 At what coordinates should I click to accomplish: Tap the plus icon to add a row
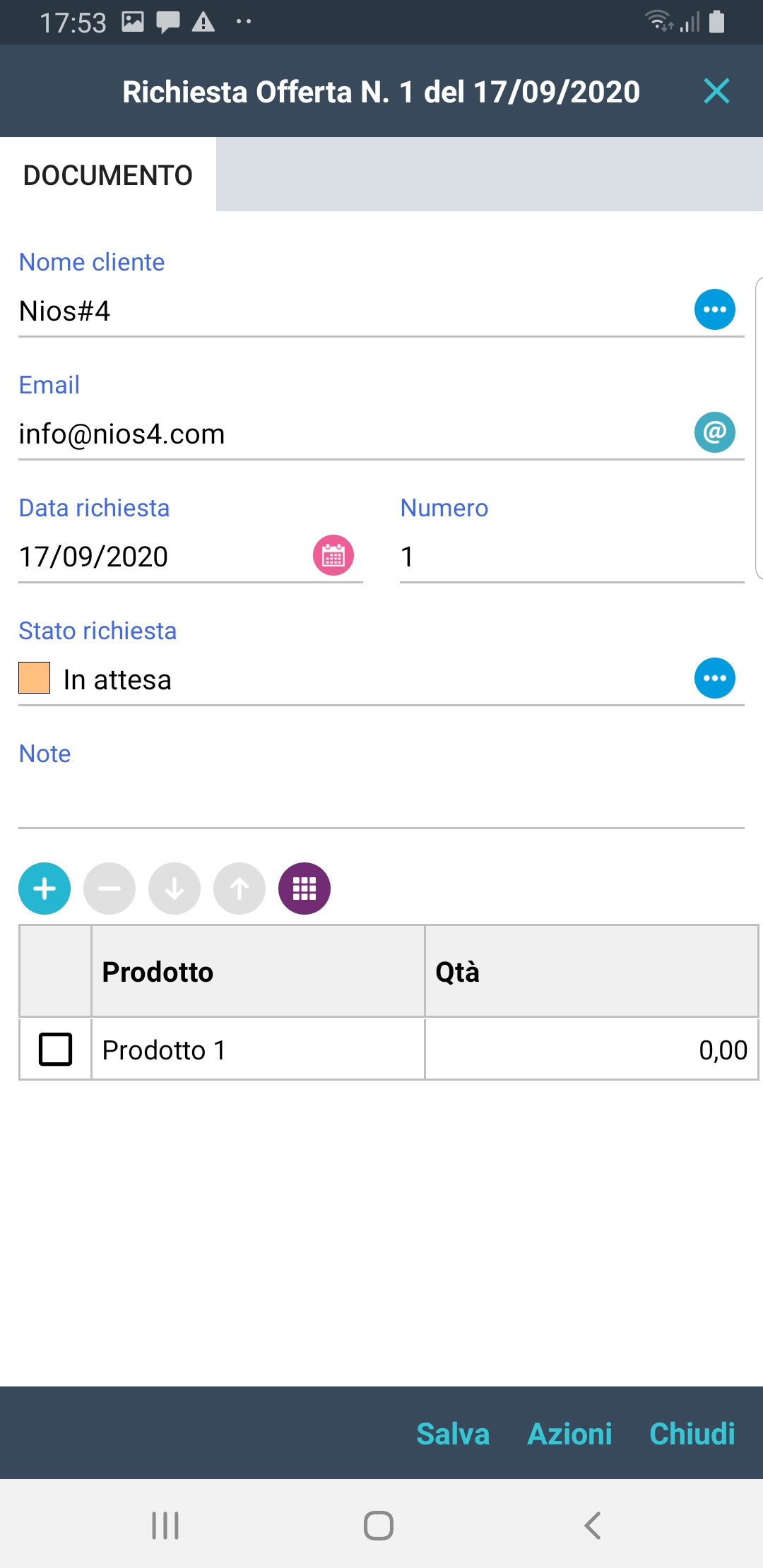45,889
